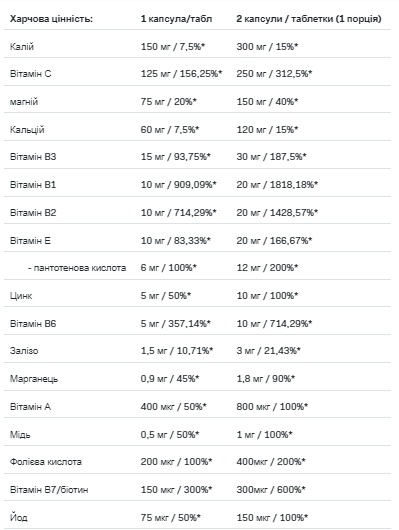Click the Вітамін B2 row label
The image size is (399, 530).
click(33, 213)
